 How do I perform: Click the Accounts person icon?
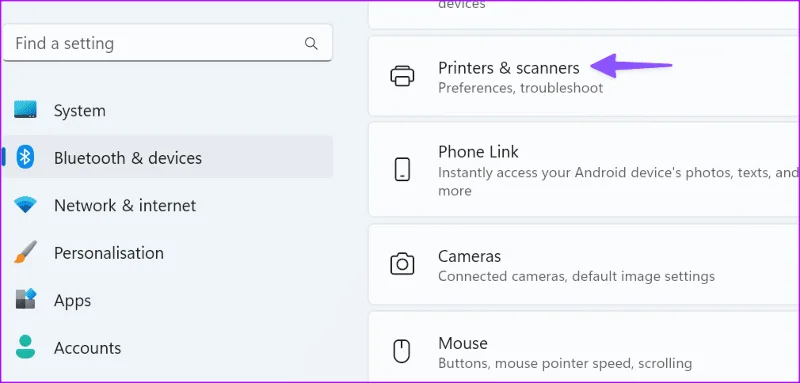(25, 347)
